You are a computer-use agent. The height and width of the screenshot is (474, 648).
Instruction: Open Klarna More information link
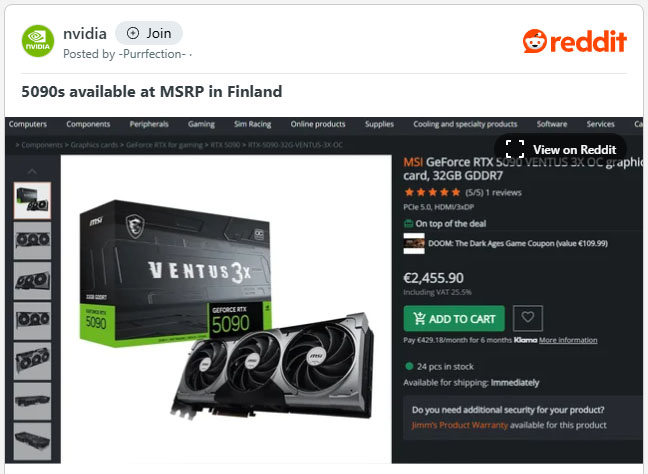click(x=568, y=340)
